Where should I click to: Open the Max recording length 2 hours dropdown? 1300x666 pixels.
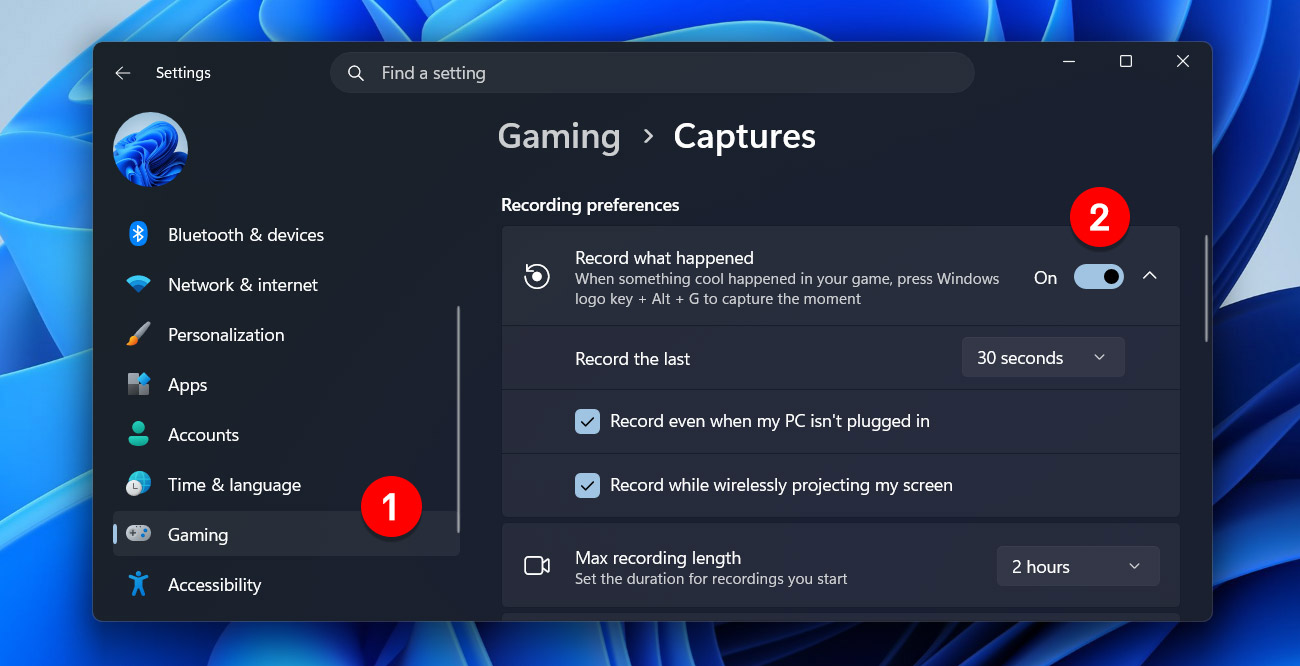click(1078, 567)
